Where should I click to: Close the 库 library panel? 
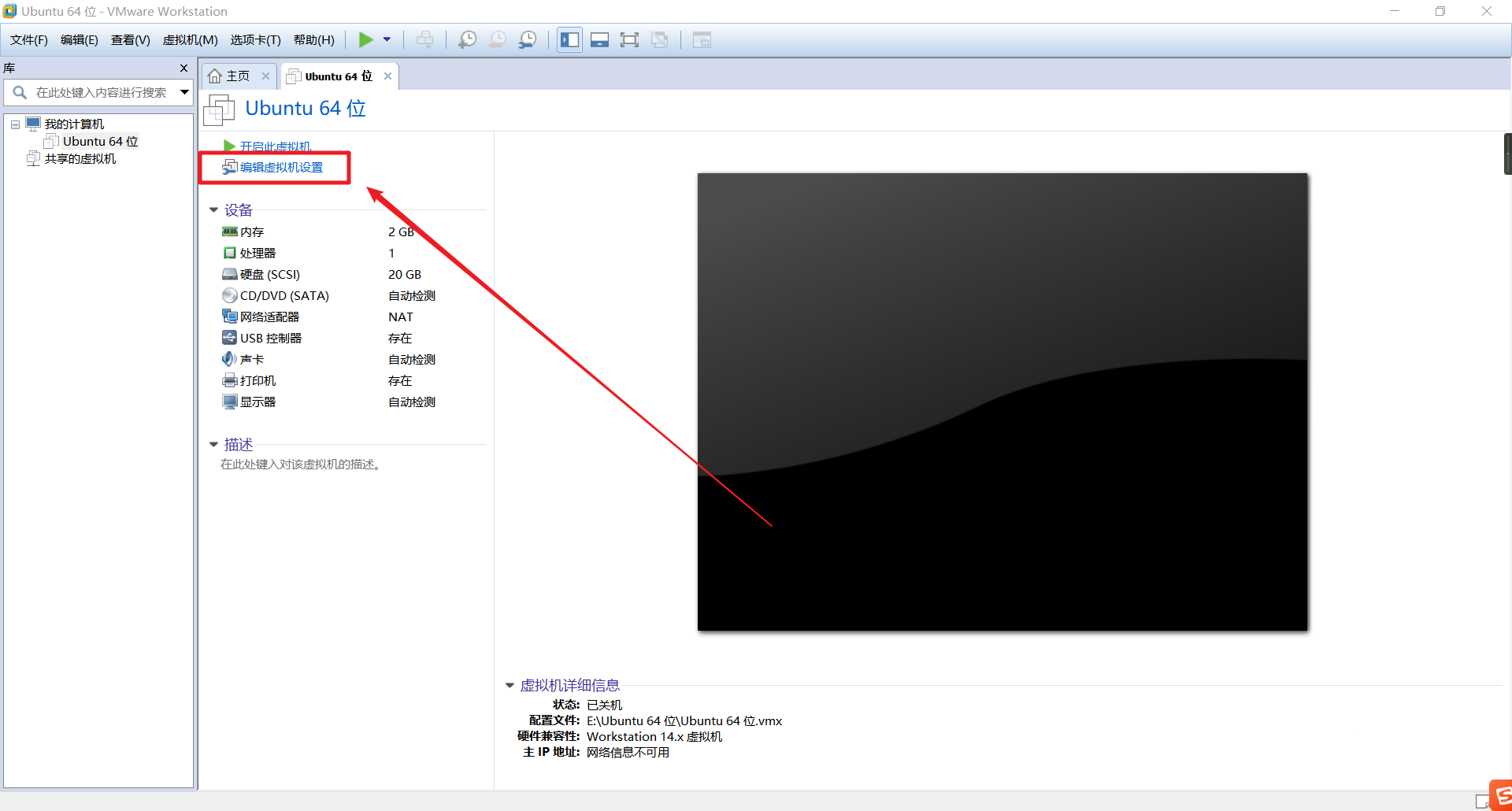click(x=184, y=68)
